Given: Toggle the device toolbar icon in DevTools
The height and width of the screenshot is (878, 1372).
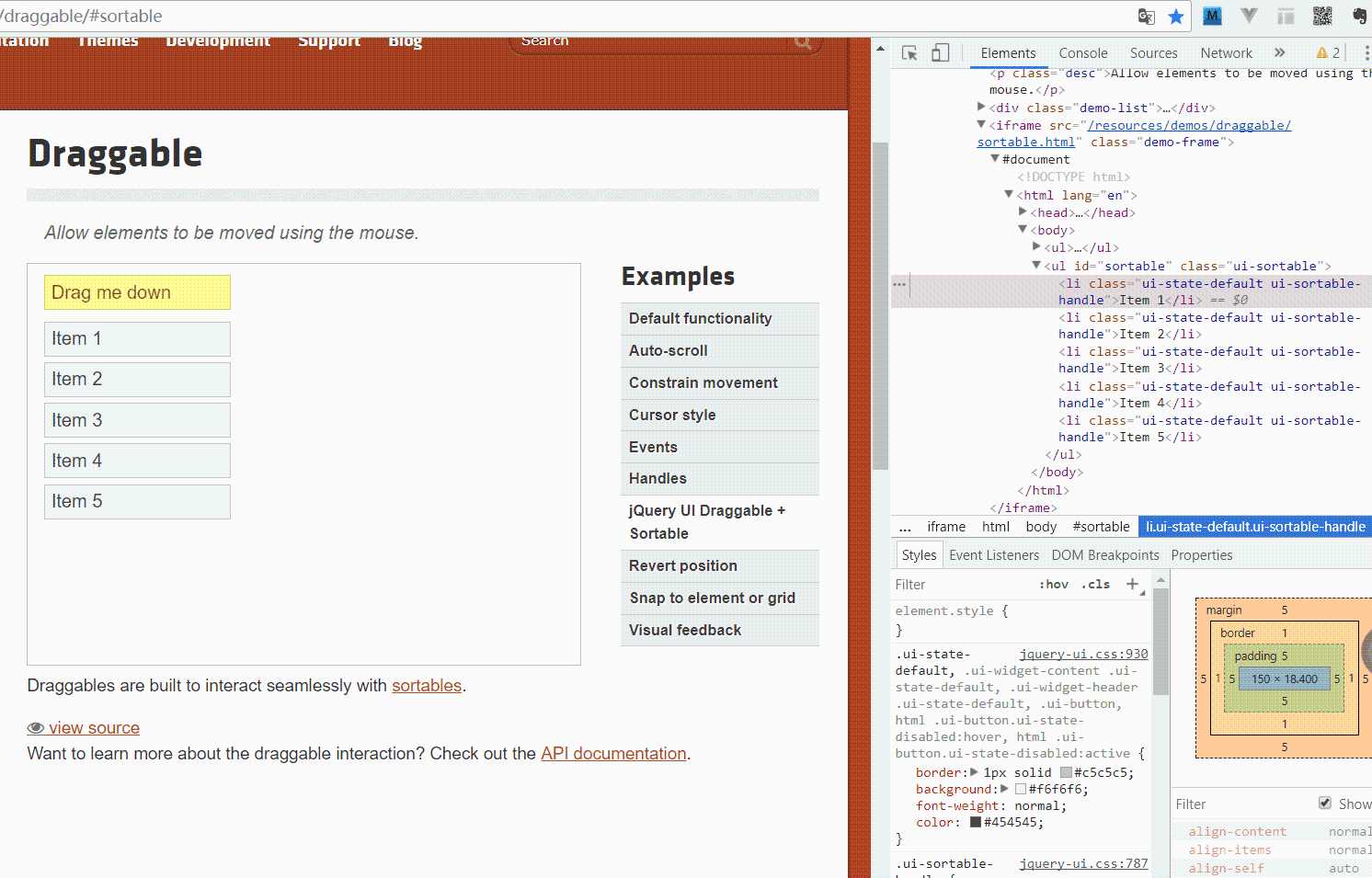Looking at the screenshot, I should point(940,53).
